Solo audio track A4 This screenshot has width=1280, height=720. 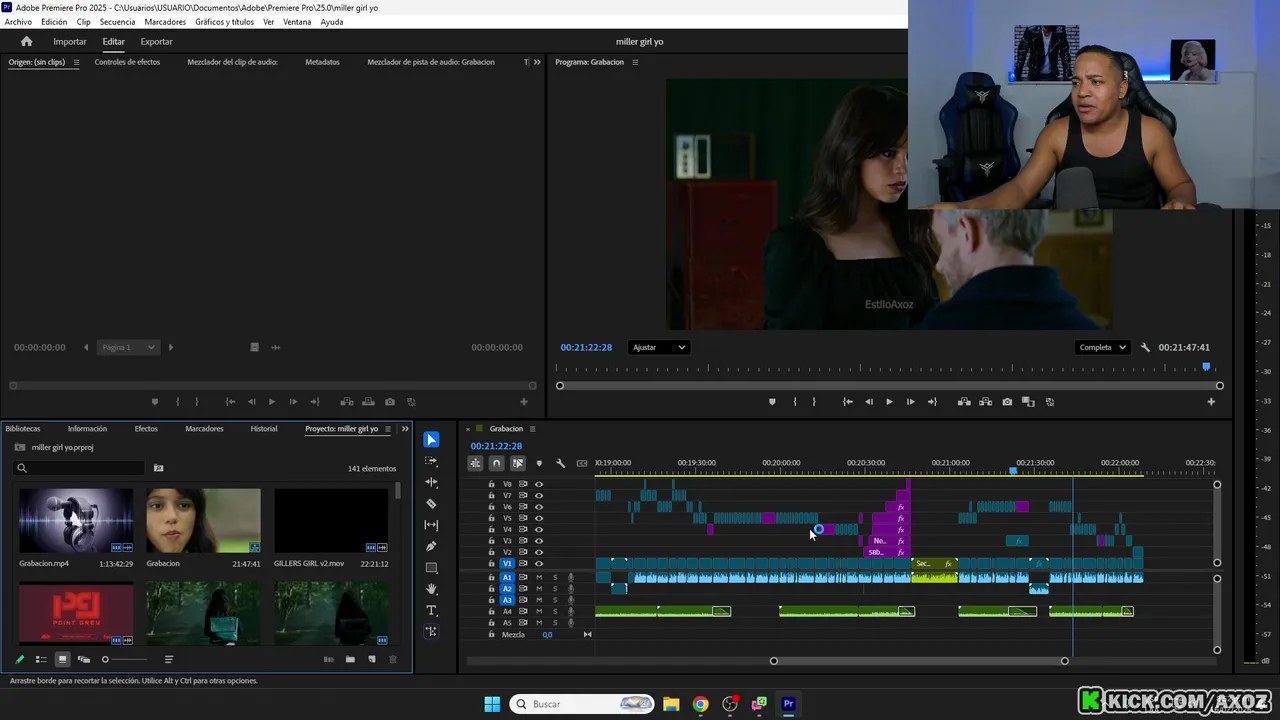tap(555, 611)
